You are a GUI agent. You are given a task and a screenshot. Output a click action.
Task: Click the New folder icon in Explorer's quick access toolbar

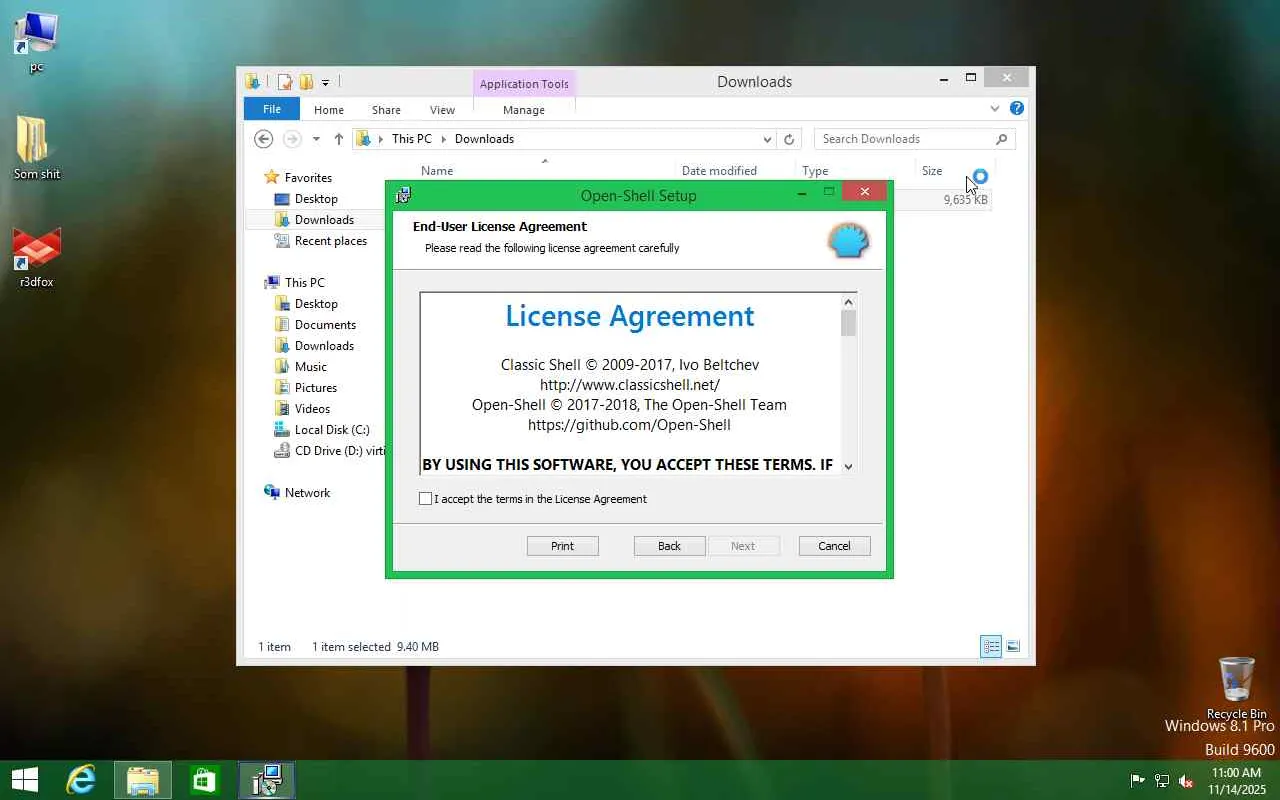click(x=306, y=82)
